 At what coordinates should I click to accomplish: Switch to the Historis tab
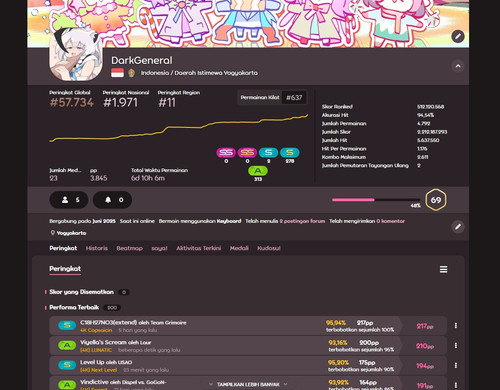[x=97, y=248]
